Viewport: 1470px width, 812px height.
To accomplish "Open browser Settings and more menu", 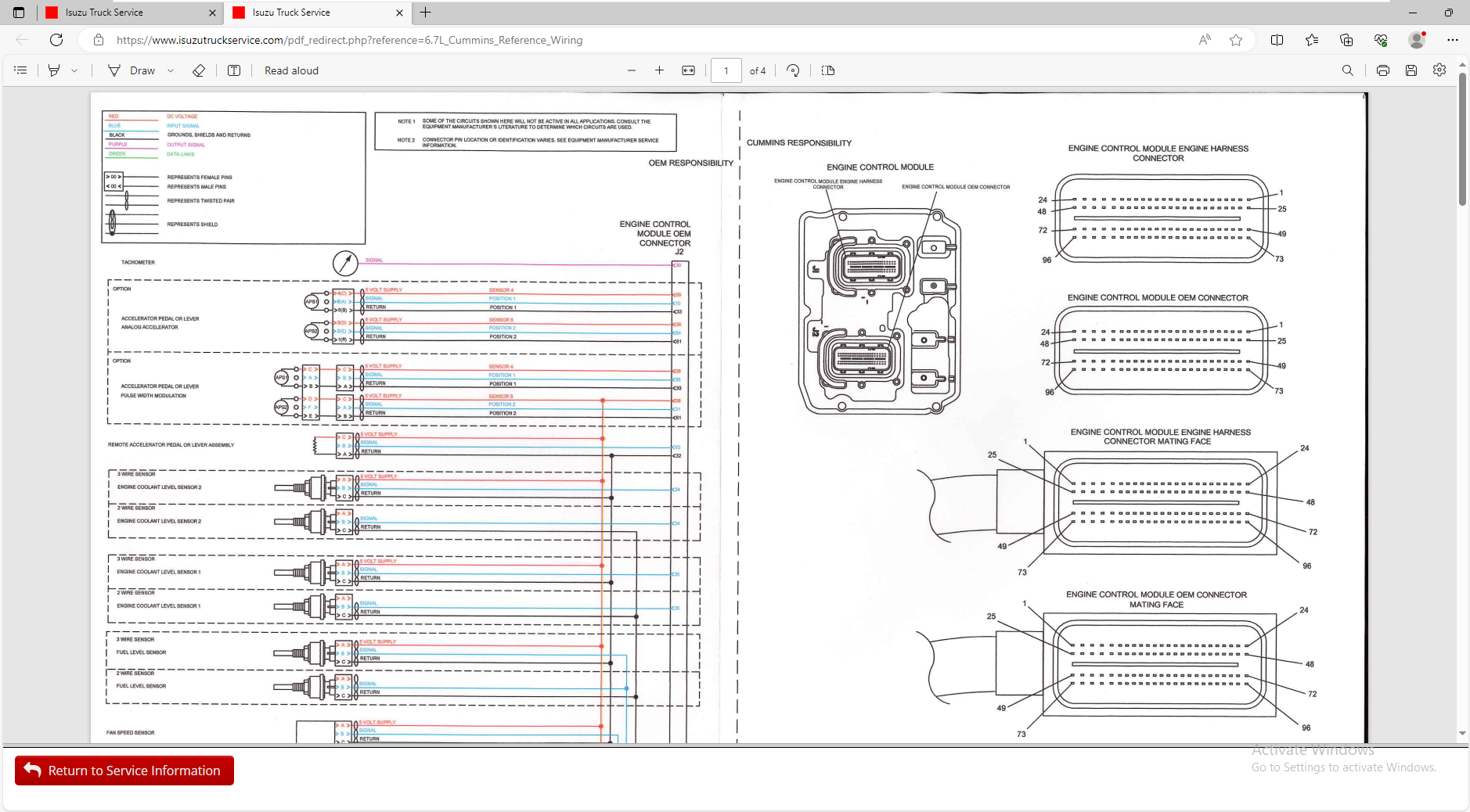I will [x=1453, y=40].
